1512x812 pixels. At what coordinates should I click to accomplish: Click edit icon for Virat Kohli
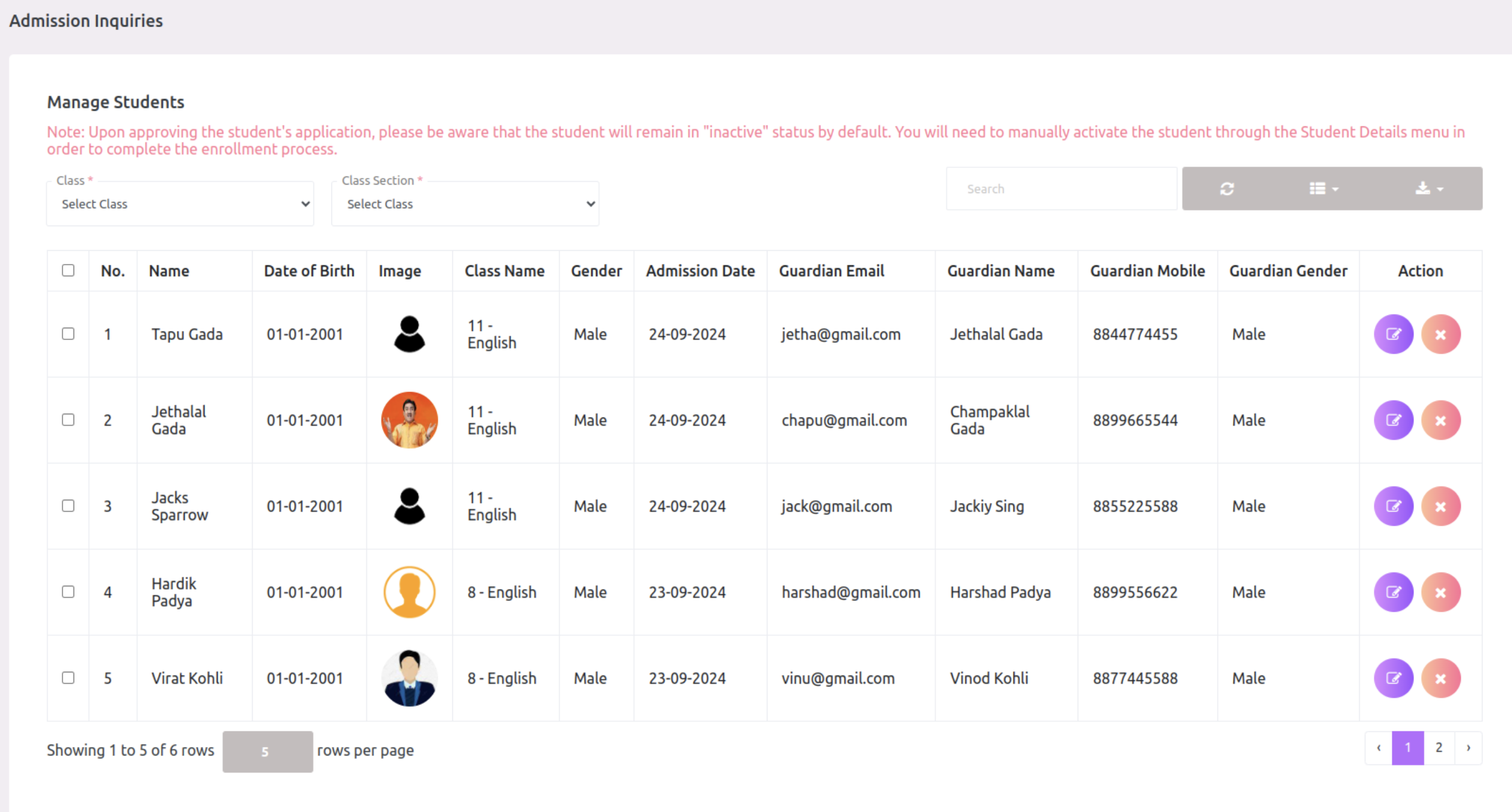click(x=1393, y=678)
